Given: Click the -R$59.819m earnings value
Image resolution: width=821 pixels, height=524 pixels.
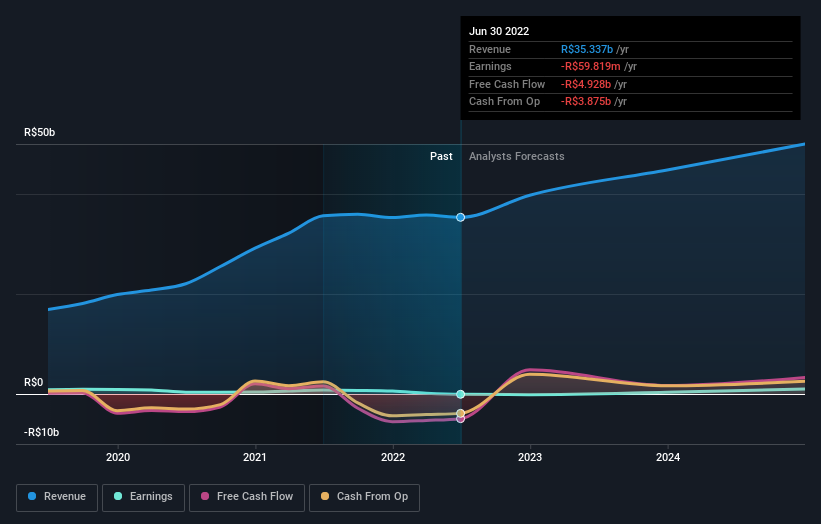Looking at the screenshot, I should (x=591, y=66).
